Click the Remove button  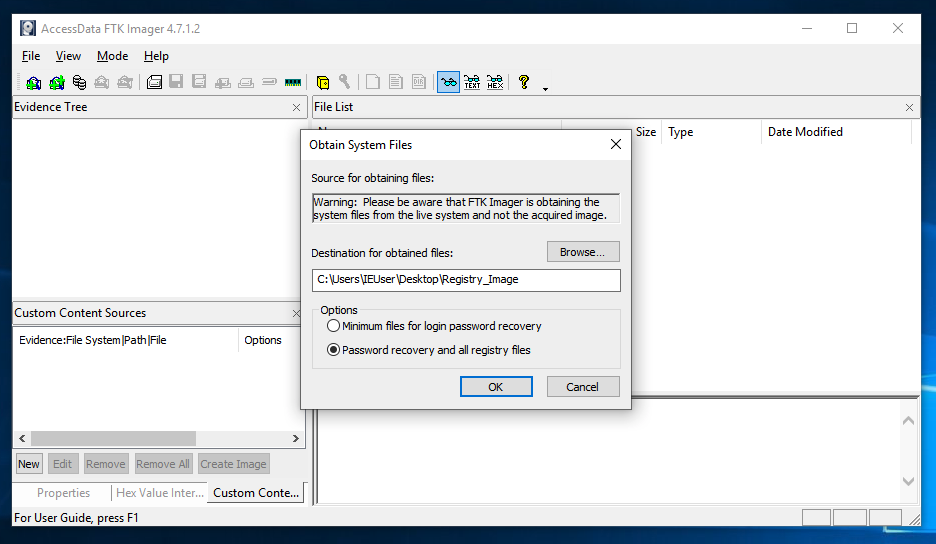(x=106, y=464)
